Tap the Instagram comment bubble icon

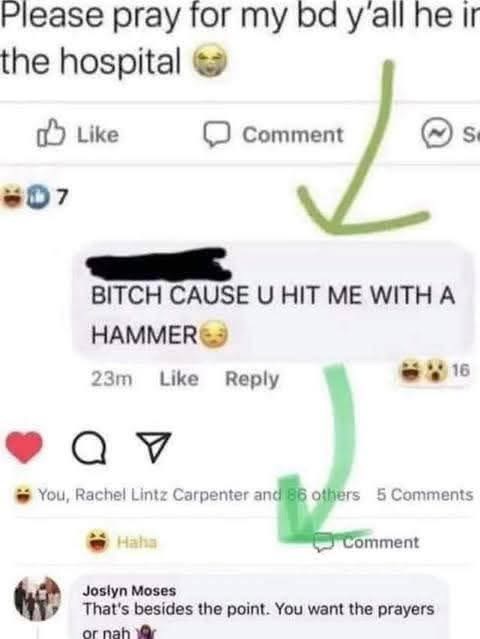point(89,449)
